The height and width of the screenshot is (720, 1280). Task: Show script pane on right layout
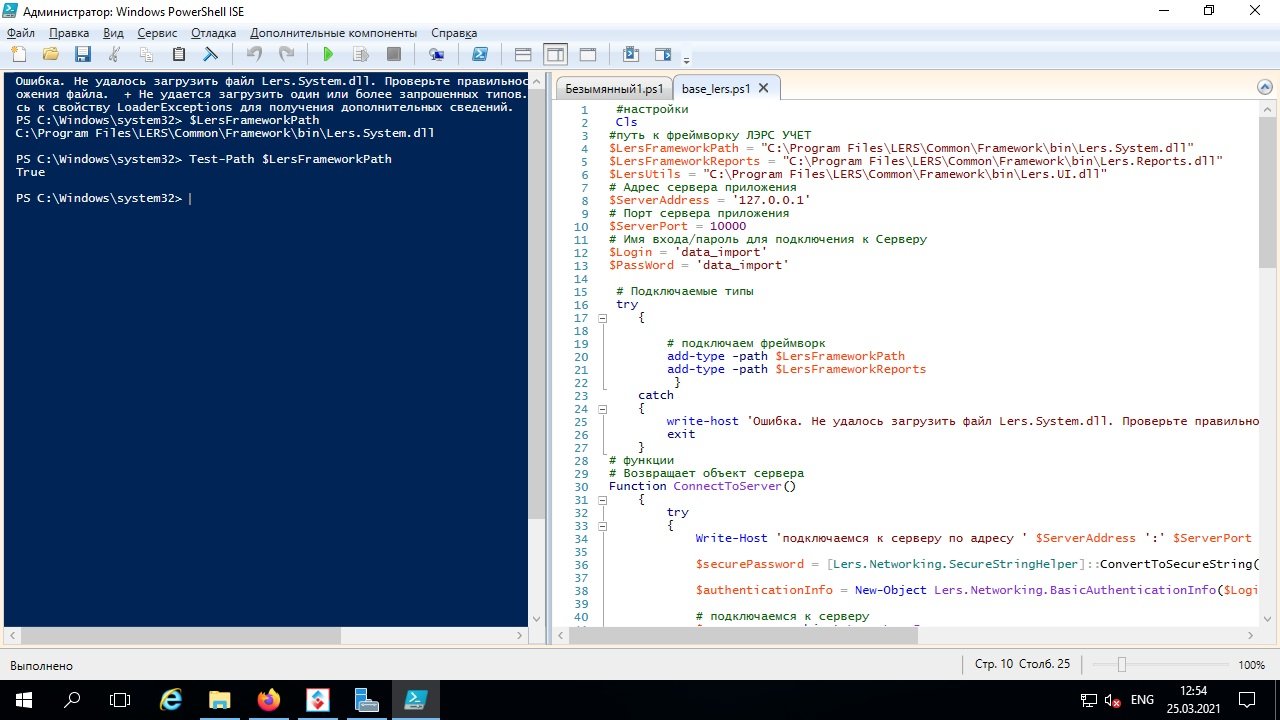pos(555,54)
